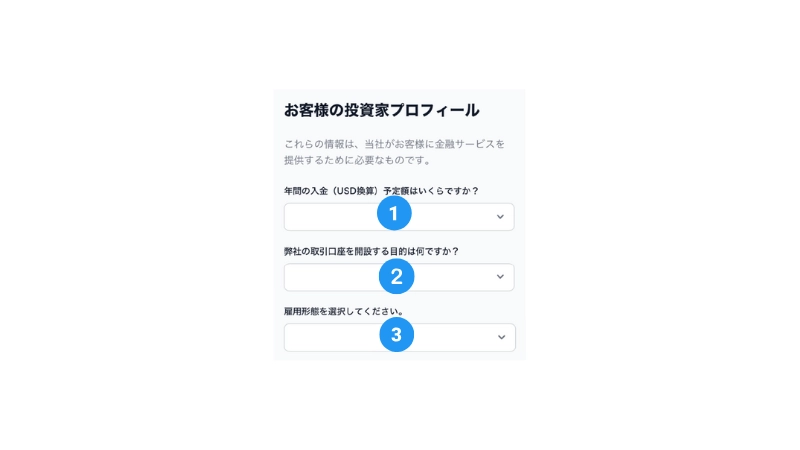Image resolution: width=800 pixels, height=450 pixels.
Task: Click description line 提供するために必要なものです
Action: [358, 160]
